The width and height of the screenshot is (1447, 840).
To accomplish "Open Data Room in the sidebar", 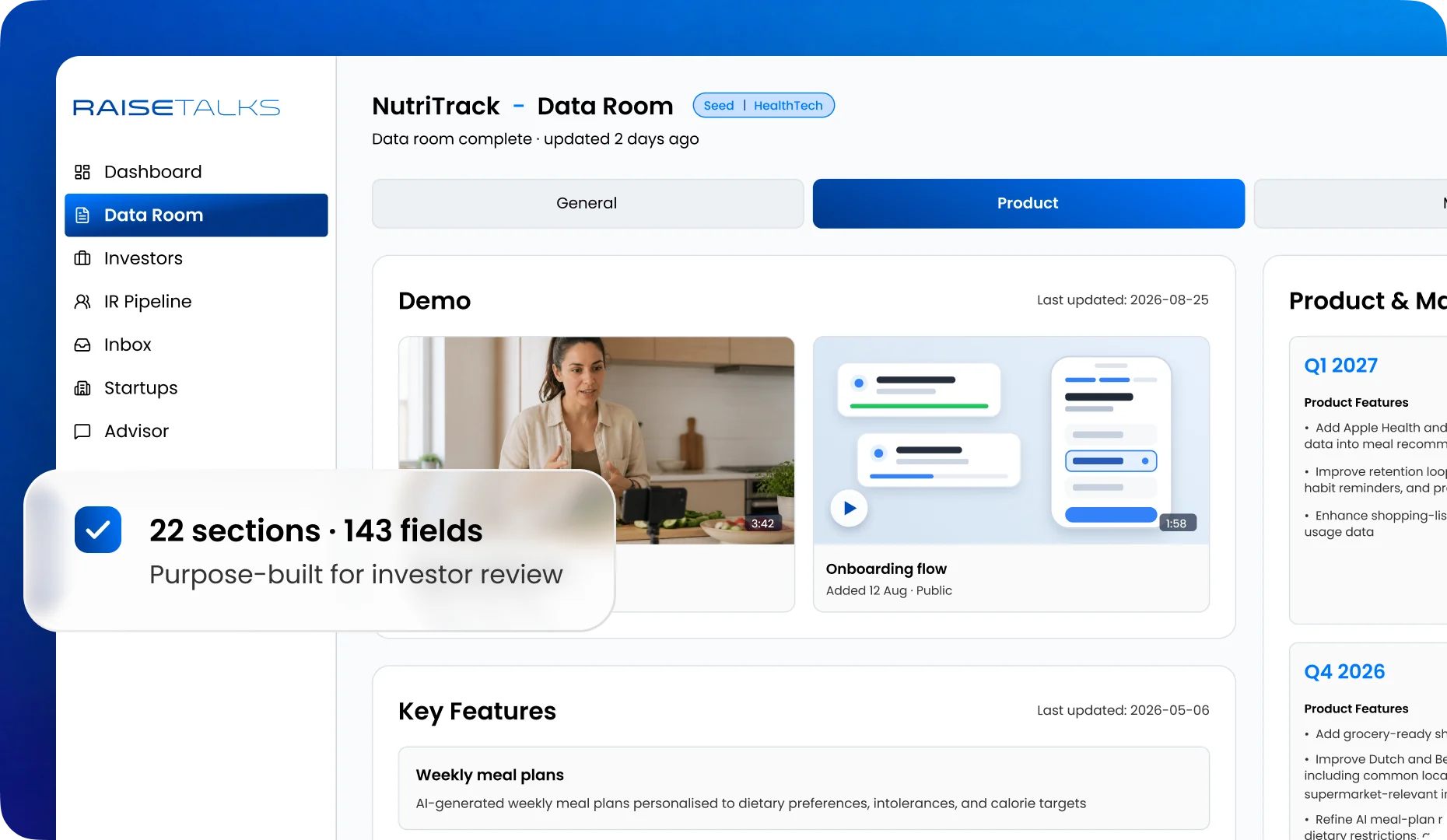I will pos(196,215).
